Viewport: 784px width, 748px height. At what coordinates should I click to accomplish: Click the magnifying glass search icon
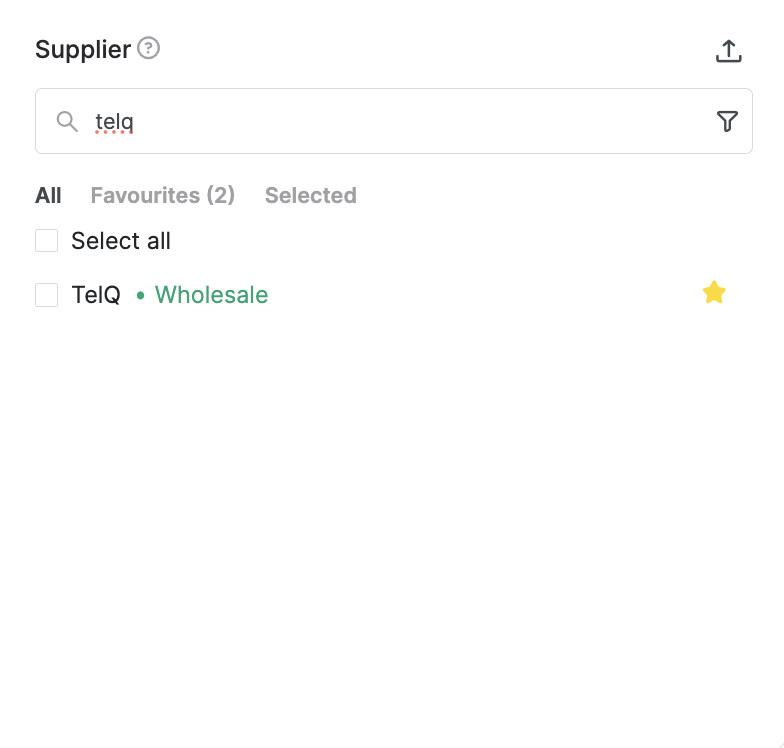pyautogui.click(x=67, y=122)
